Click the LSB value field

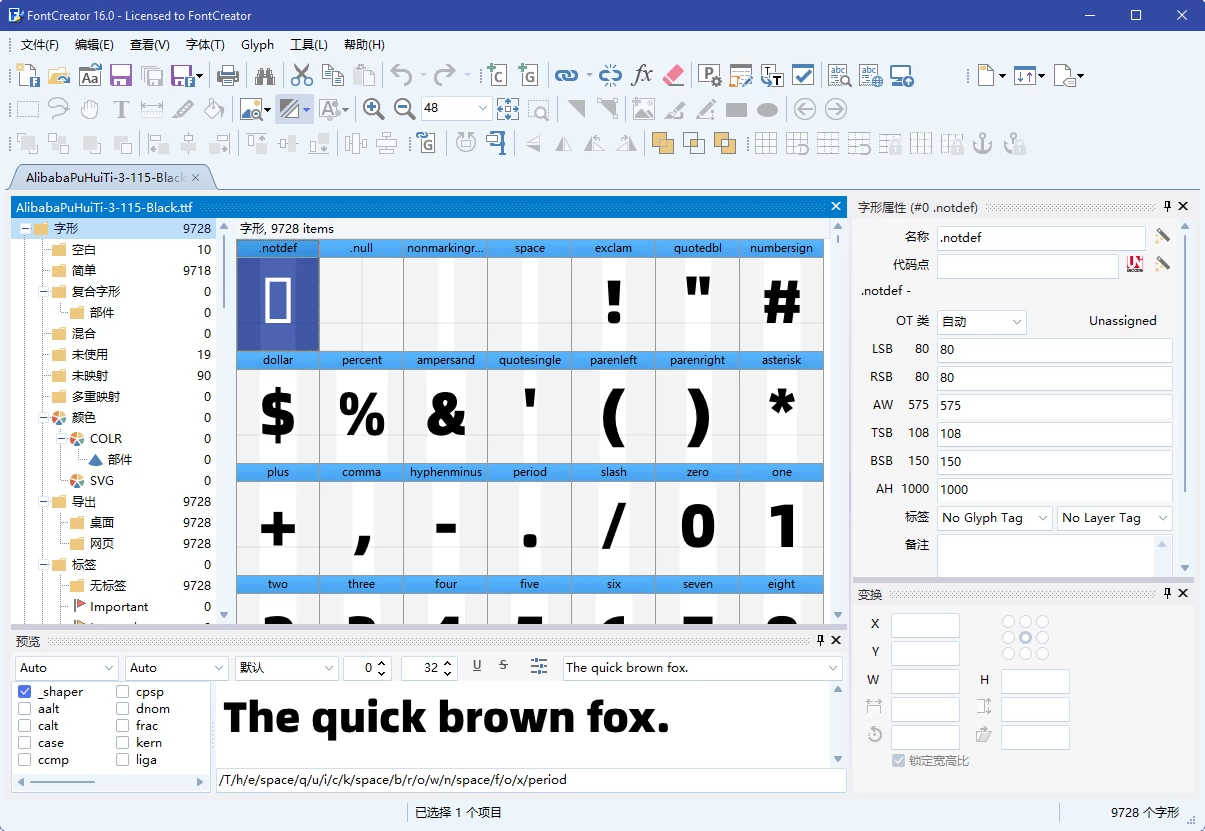coord(1054,350)
